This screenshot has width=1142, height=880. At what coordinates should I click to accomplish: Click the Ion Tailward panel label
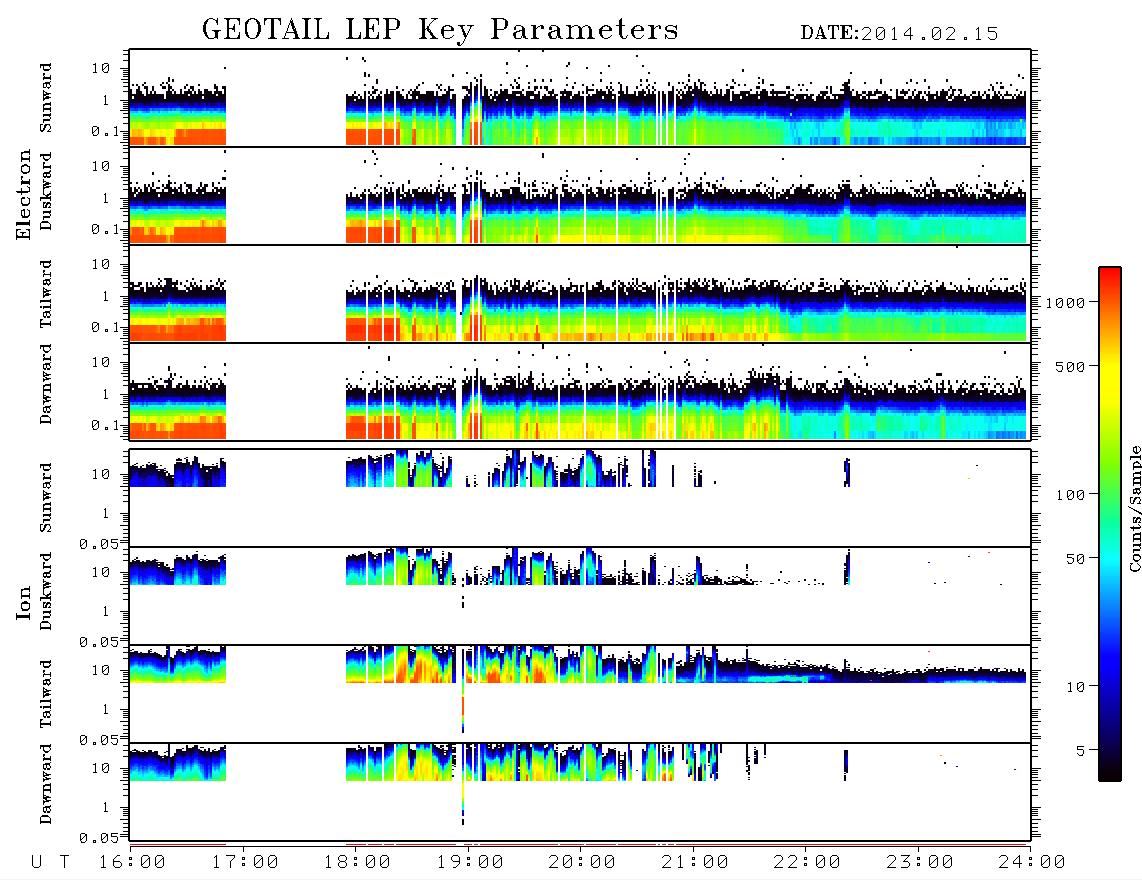click(x=46, y=694)
